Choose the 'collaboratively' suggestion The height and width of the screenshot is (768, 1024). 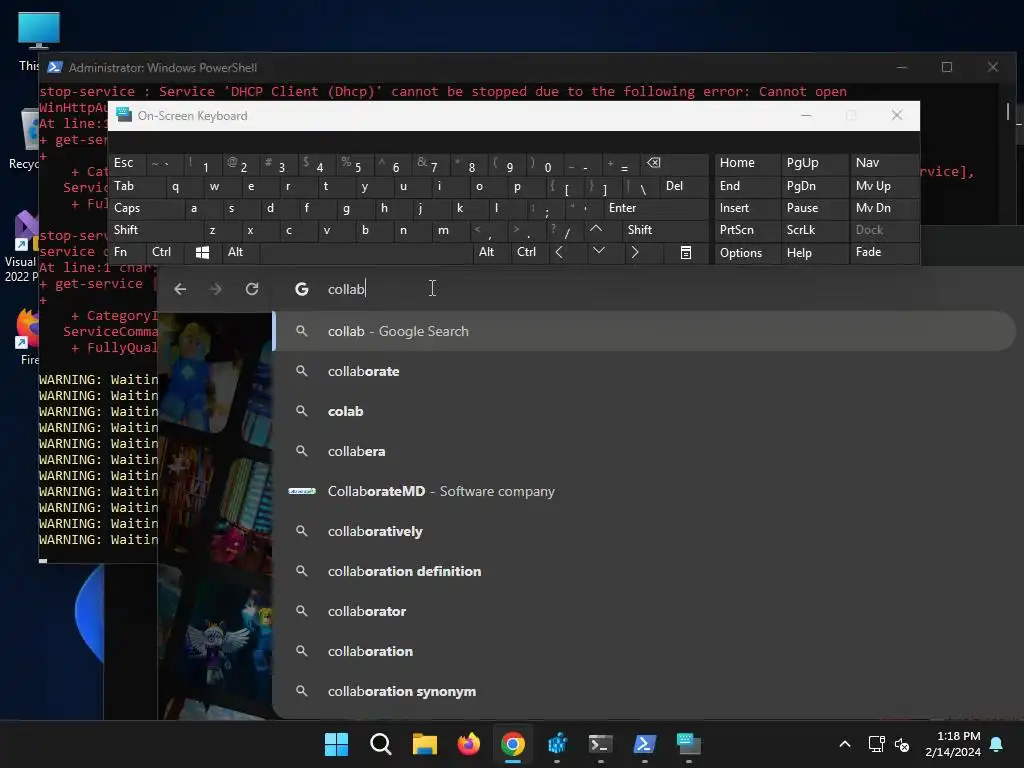tap(645, 531)
